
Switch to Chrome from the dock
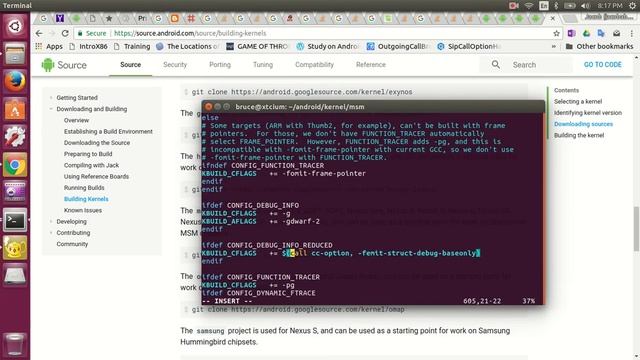15,165
